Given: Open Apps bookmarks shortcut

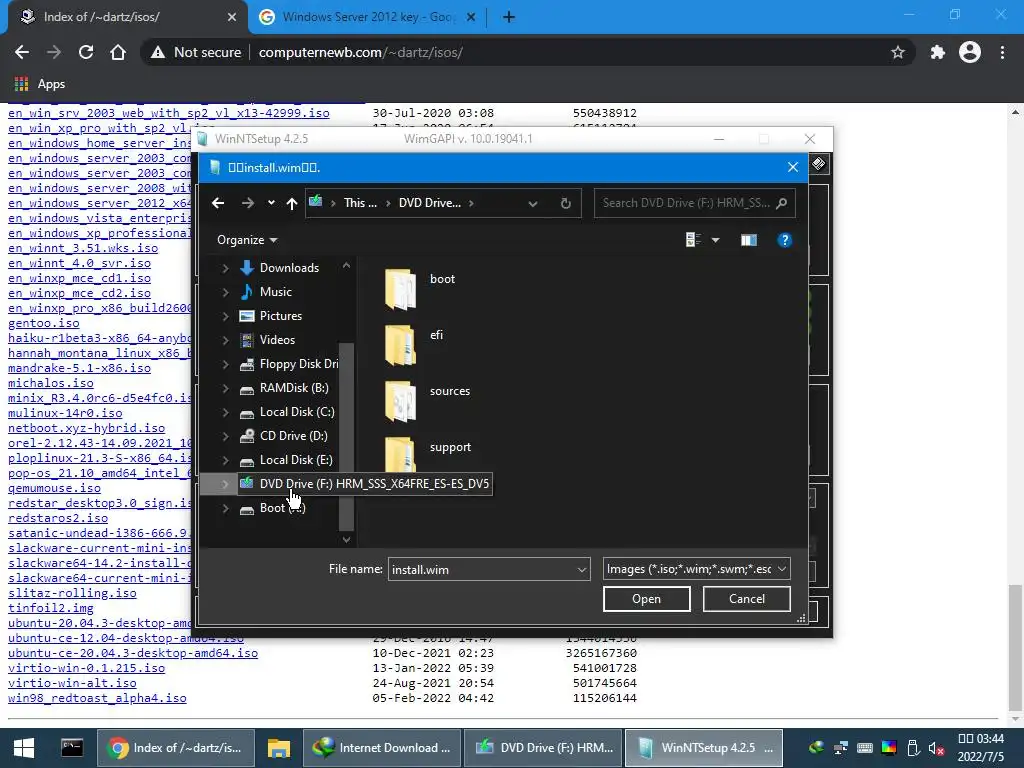Looking at the screenshot, I should pyautogui.click(x=40, y=84).
